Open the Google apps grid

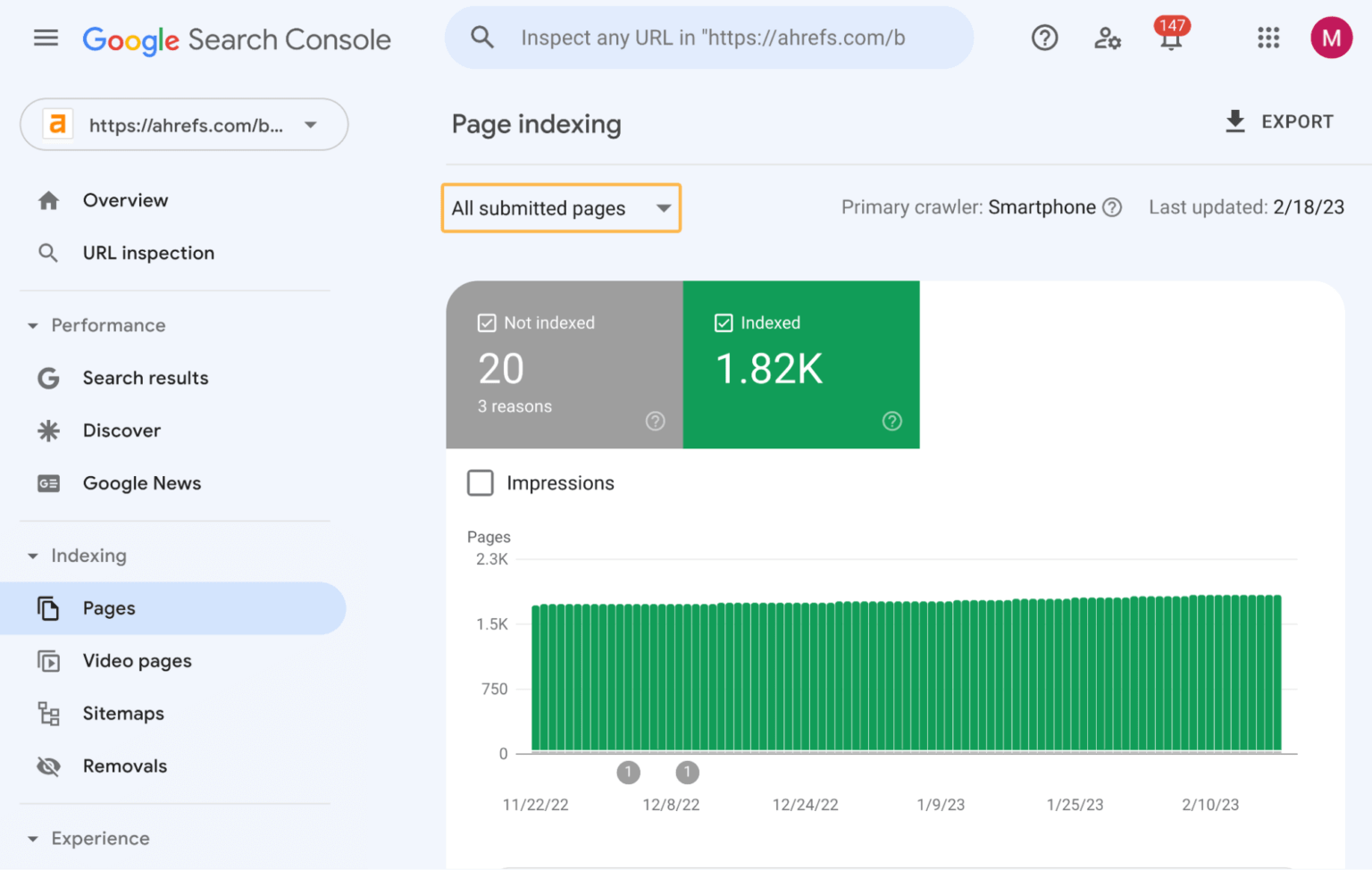1267,38
